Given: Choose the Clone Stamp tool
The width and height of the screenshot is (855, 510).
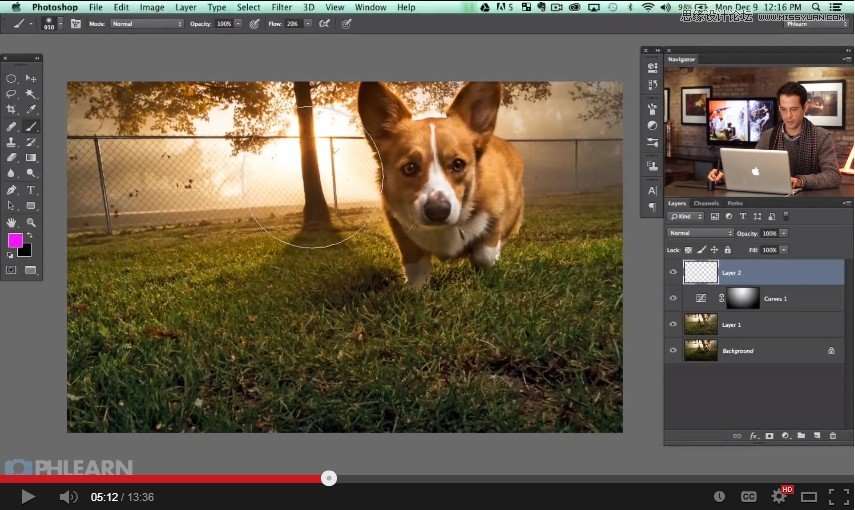Looking at the screenshot, I should tap(11, 142).
